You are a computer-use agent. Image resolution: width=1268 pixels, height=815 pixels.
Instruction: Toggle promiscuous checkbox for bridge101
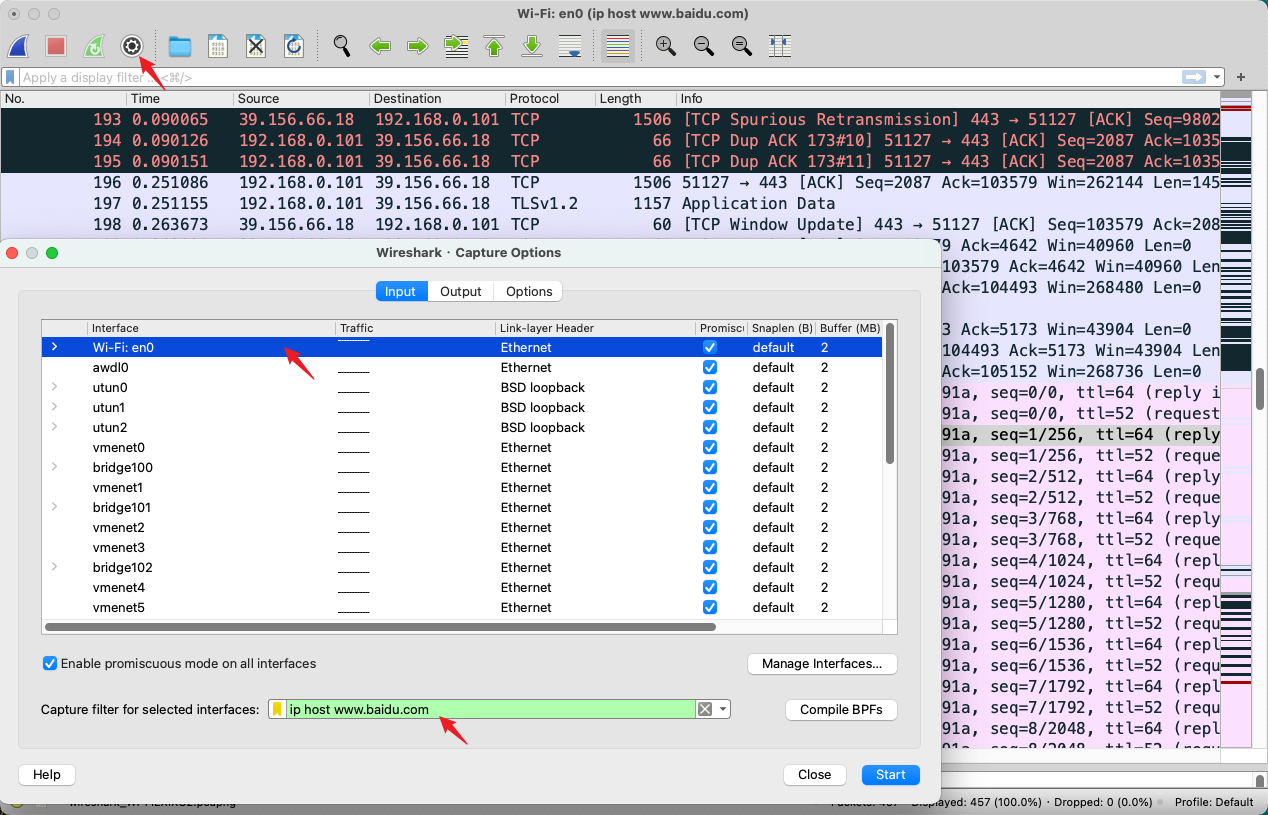pyautogui.click(x=710, y=507)
